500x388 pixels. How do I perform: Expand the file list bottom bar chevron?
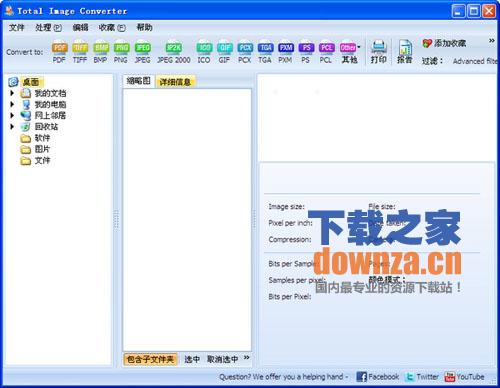click(x=246, y=358)
